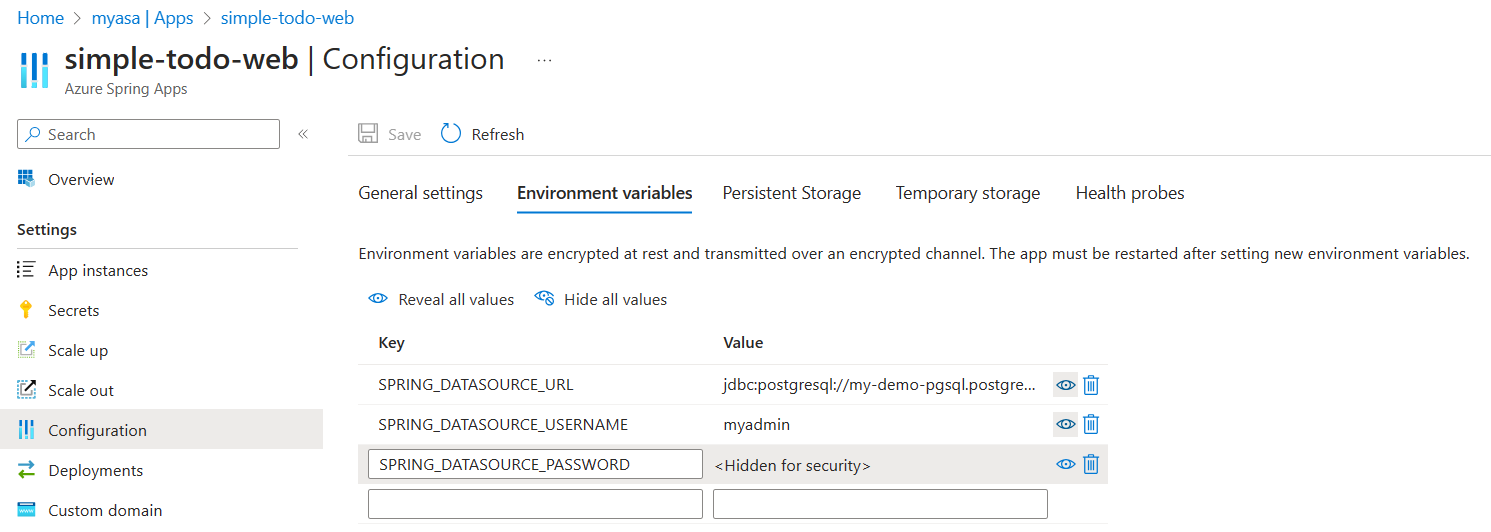The width and height of the screenshot is (1491, 532).
Task: Collapse the left sidebar menu
Action: tap(302, 134)
